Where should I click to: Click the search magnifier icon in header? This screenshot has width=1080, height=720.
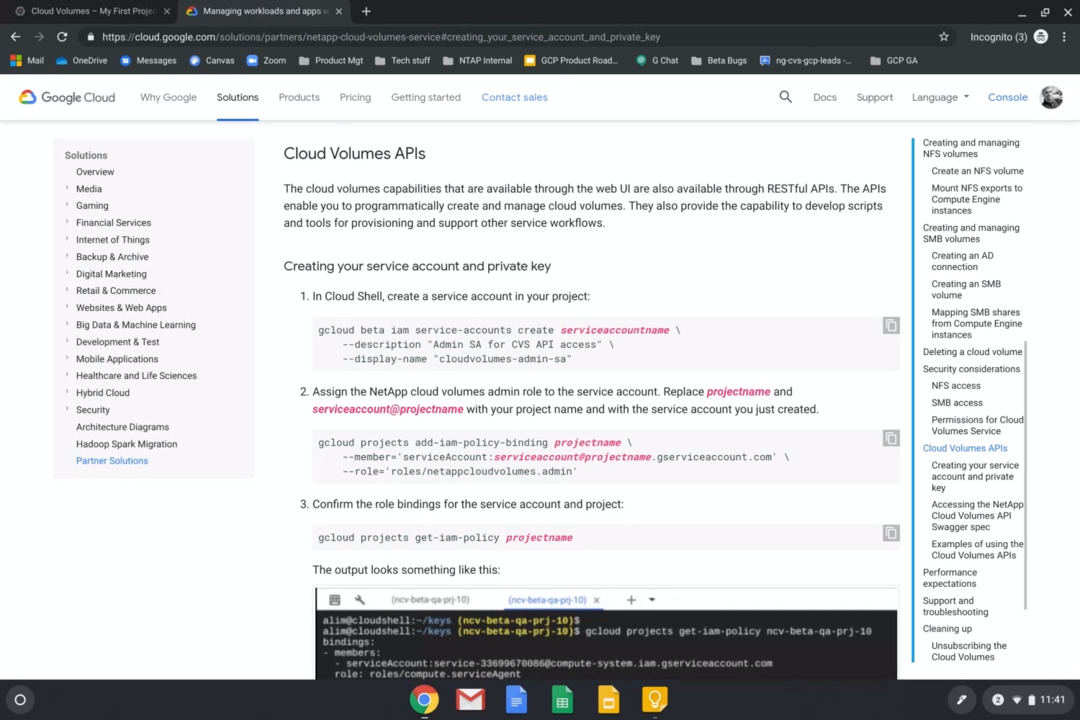785,97
